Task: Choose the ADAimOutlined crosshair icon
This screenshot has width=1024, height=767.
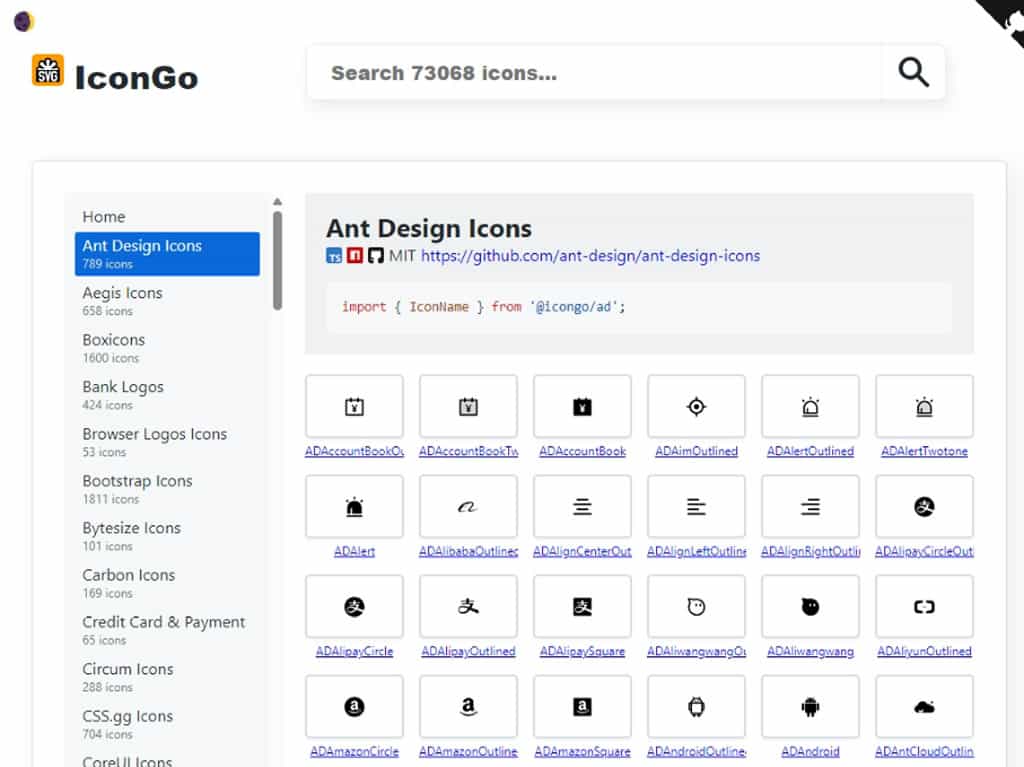Action: [696, 406]
